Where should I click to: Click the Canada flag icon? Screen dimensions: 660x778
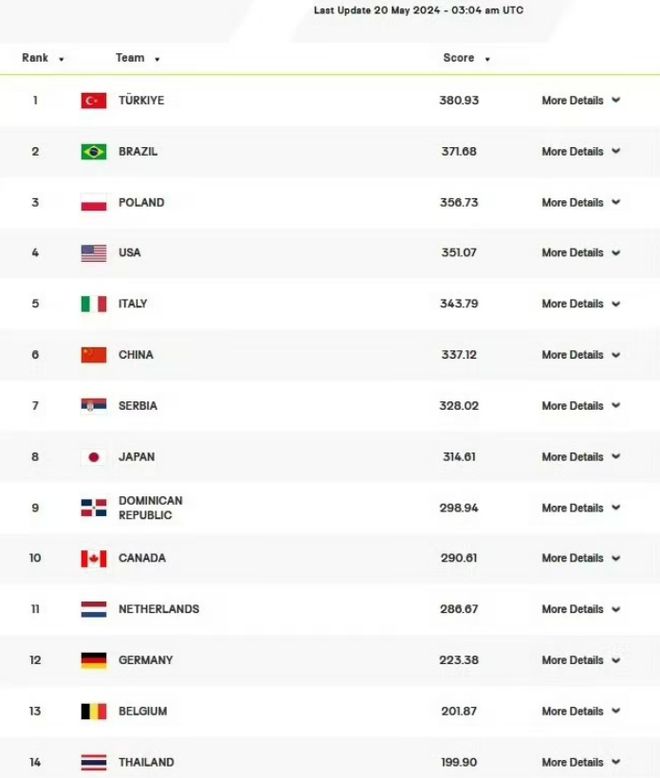(x=94, y=559)
